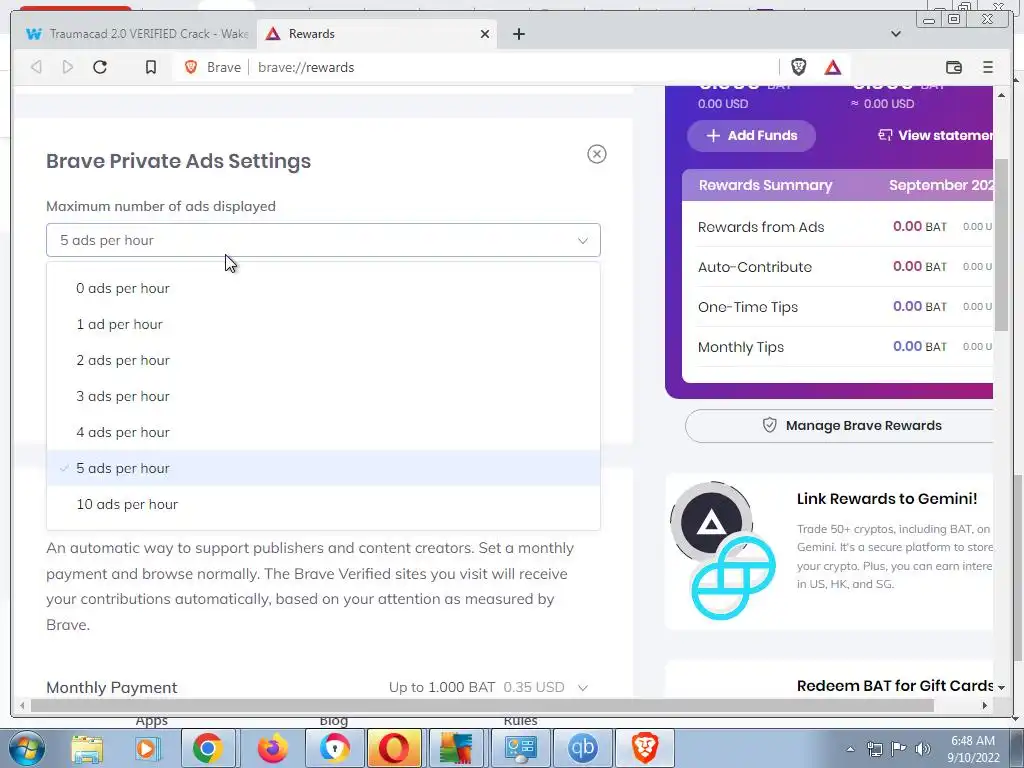Open View statement link

click(x=935, y=135)
